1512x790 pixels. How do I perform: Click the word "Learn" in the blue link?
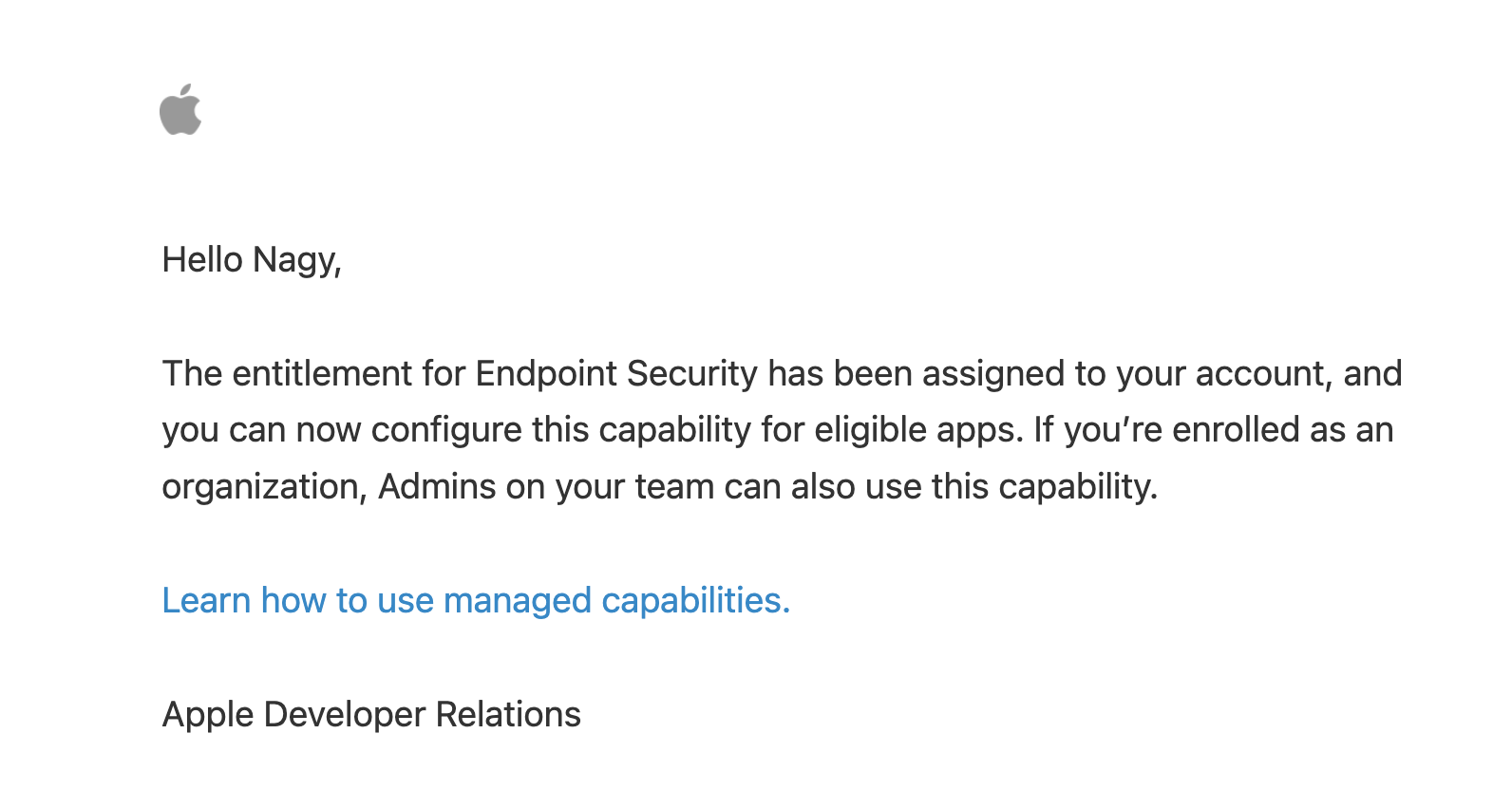point(205,600)
